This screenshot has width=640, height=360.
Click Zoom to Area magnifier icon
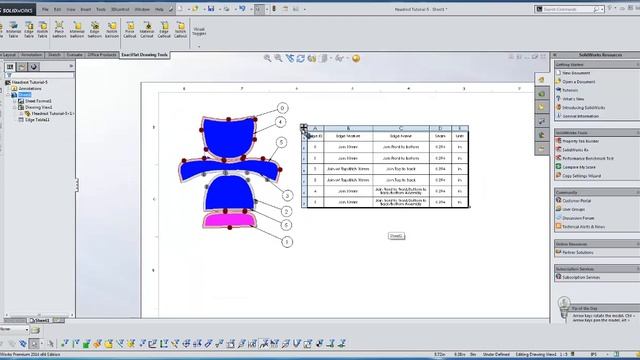click(278, 58)
